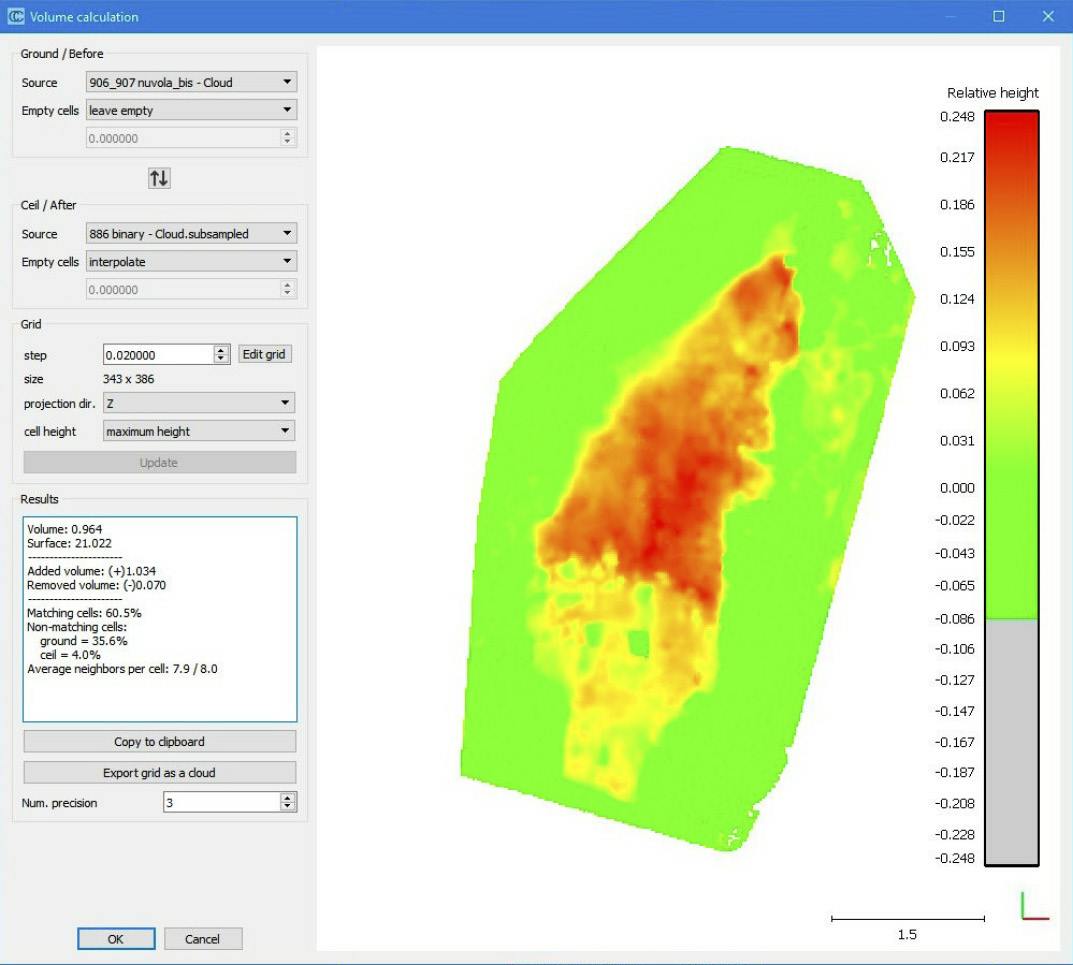Decrease grid step with down arrow
Screen dimensions: 1073x965
[221, 359]
